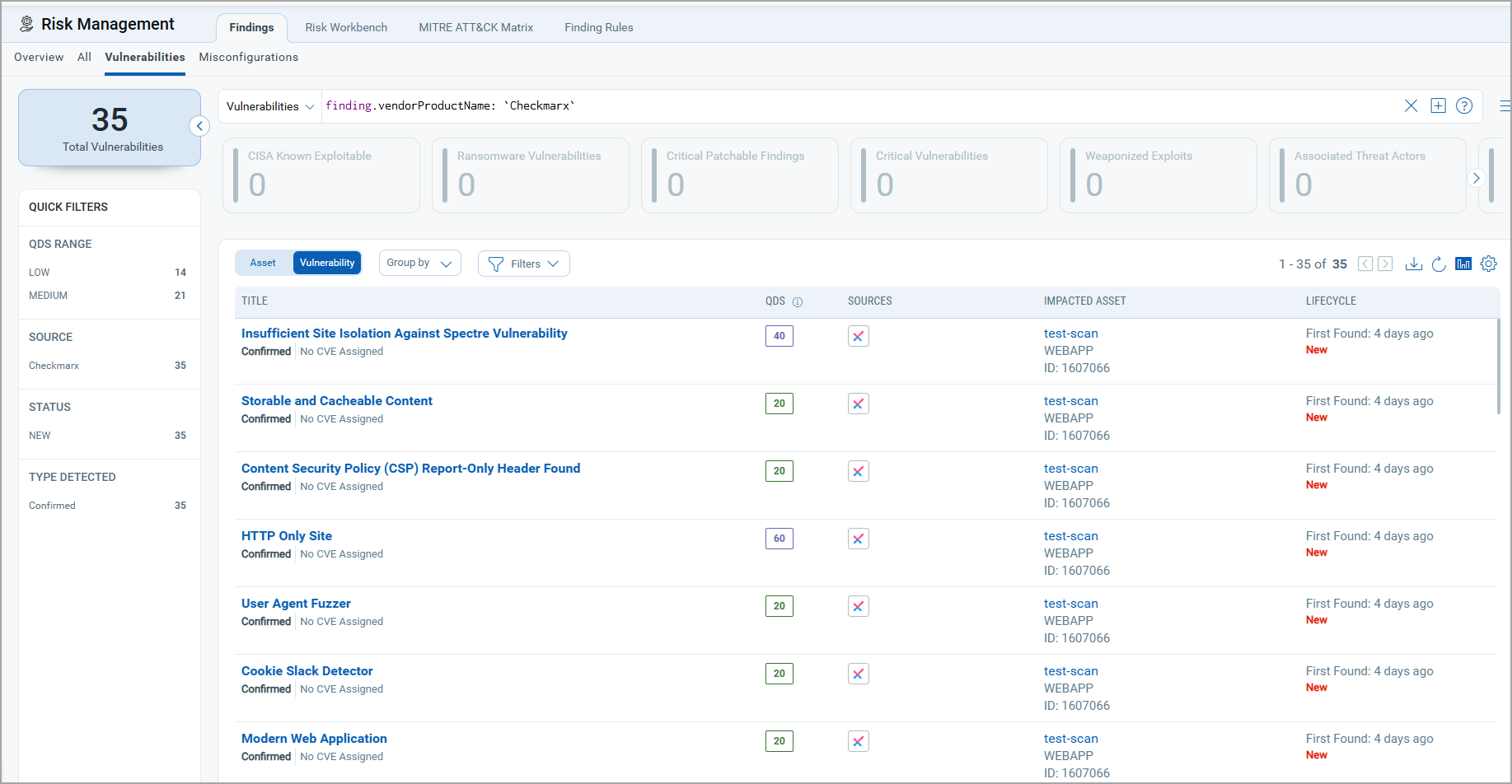
Task: Open the Misconfigurations sub-tab
Action: [x=248, y=57]
